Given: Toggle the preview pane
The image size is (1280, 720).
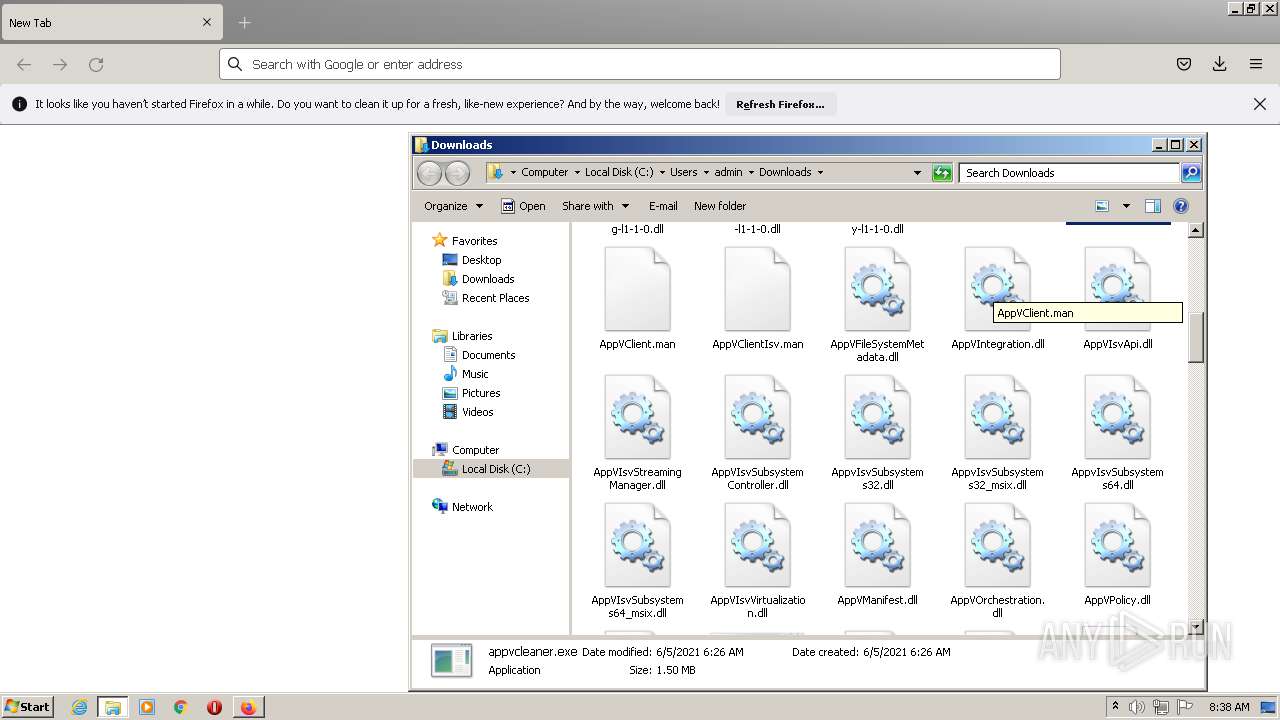Looking at the screenshot, I should (1153, 206).
